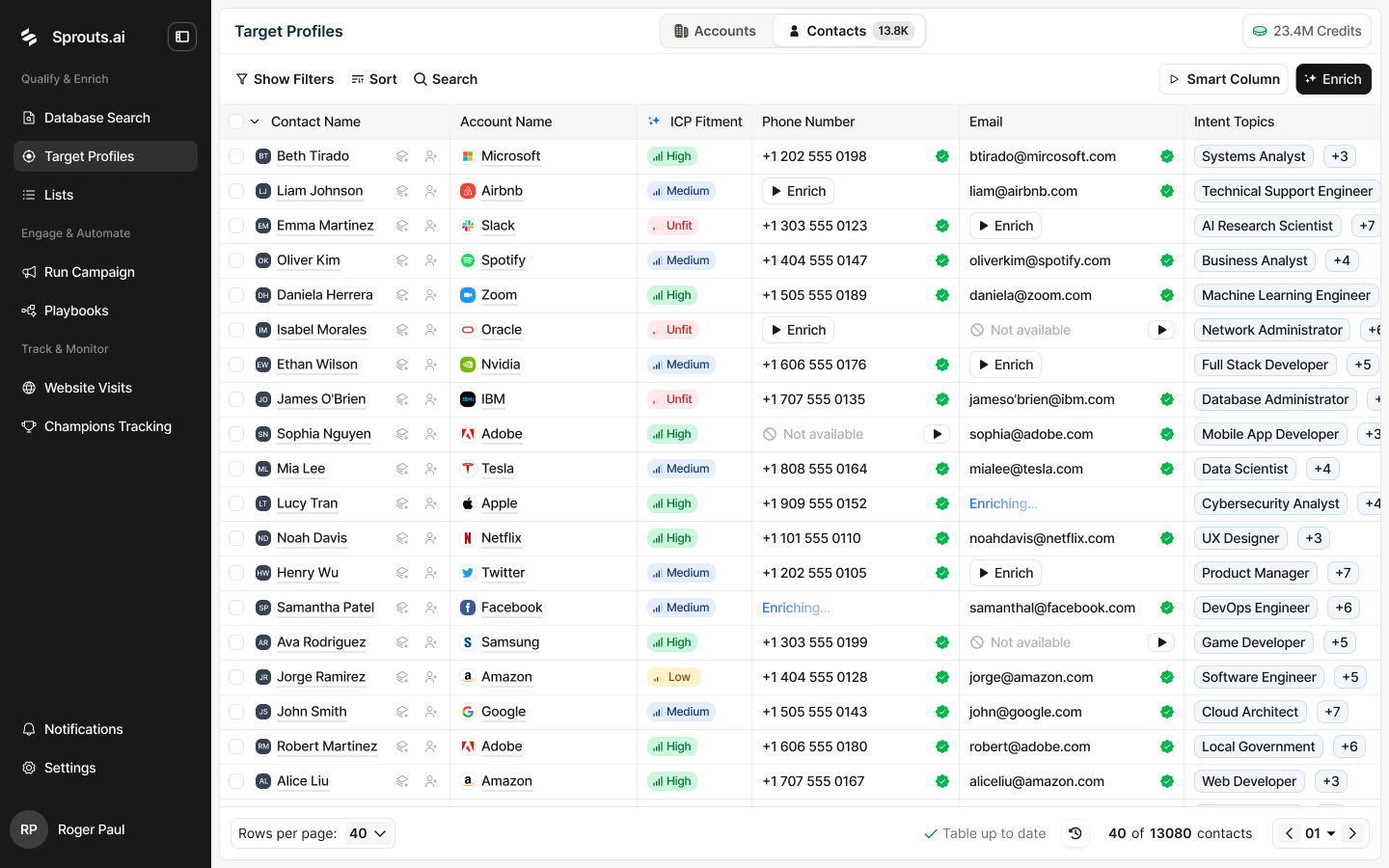Open Rows per page dropdown
Viewport: 1389px width, 868px height.
point(368,833)
